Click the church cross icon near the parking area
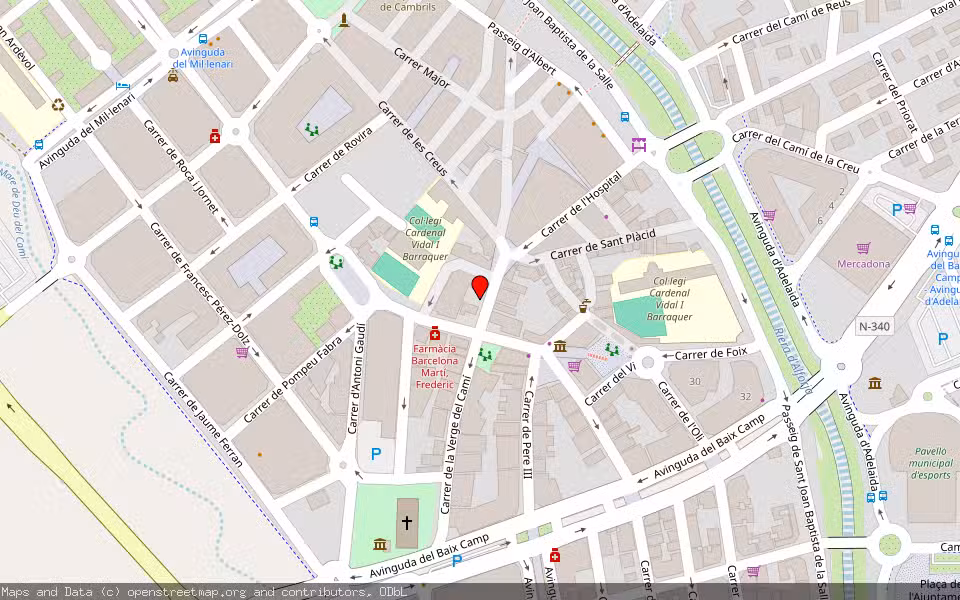 [x=408, y=522]
